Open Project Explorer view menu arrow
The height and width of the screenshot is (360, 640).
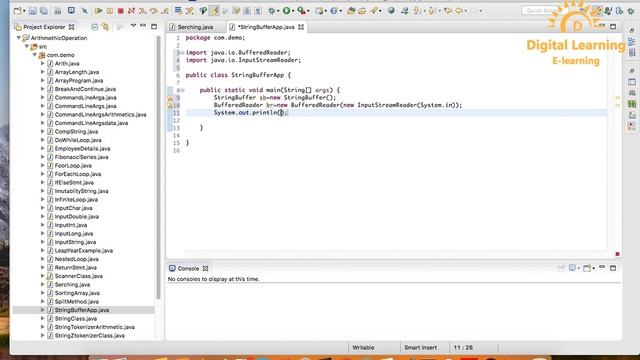point(133,26)
